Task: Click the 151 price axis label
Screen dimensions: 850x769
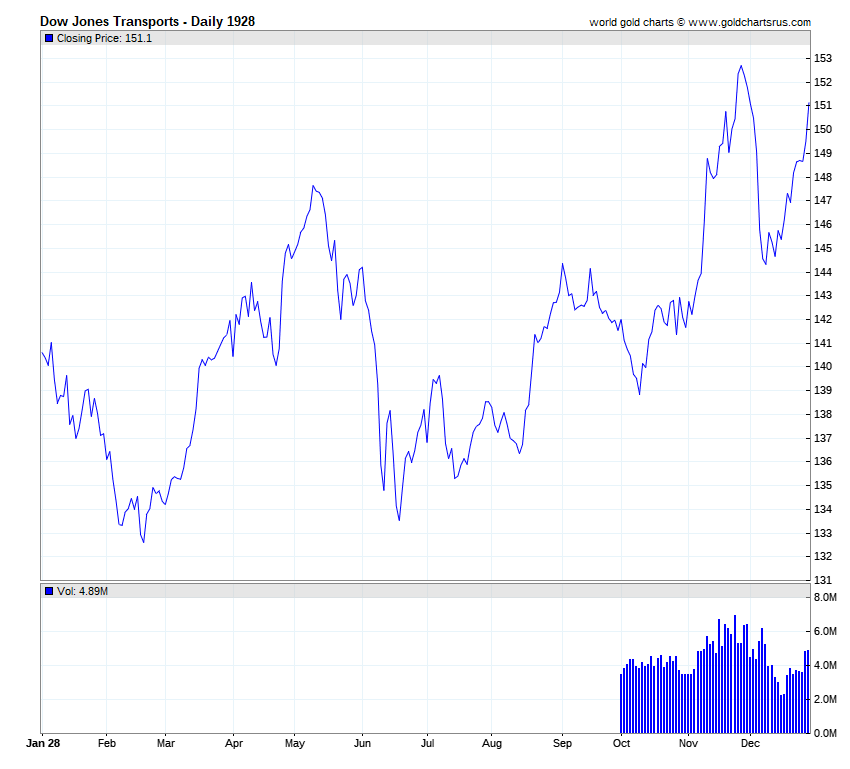Action: point(823,106)
